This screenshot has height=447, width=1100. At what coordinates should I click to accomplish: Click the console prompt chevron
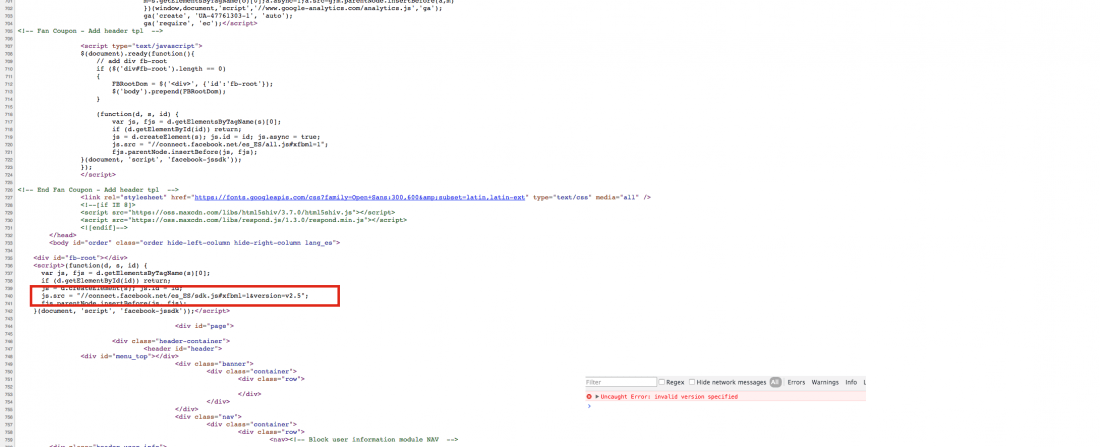pyautogui.click(x=589, y=406)
